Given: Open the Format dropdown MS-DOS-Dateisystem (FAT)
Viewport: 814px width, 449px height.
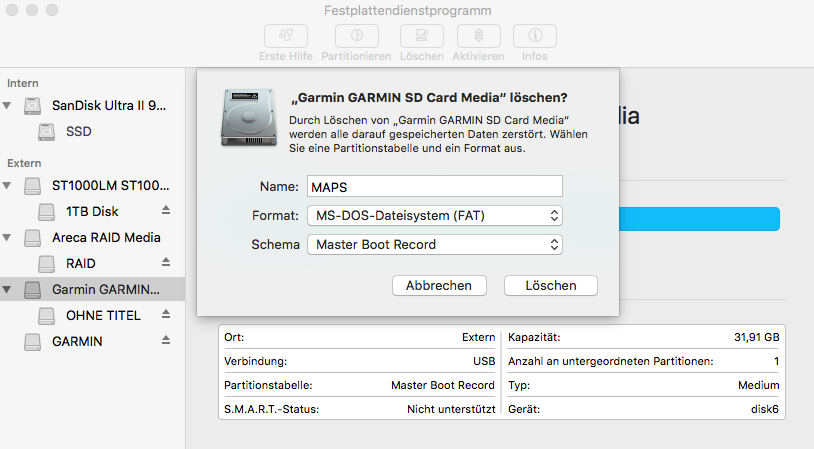Looking at the screenshot, I should (435, 216).
